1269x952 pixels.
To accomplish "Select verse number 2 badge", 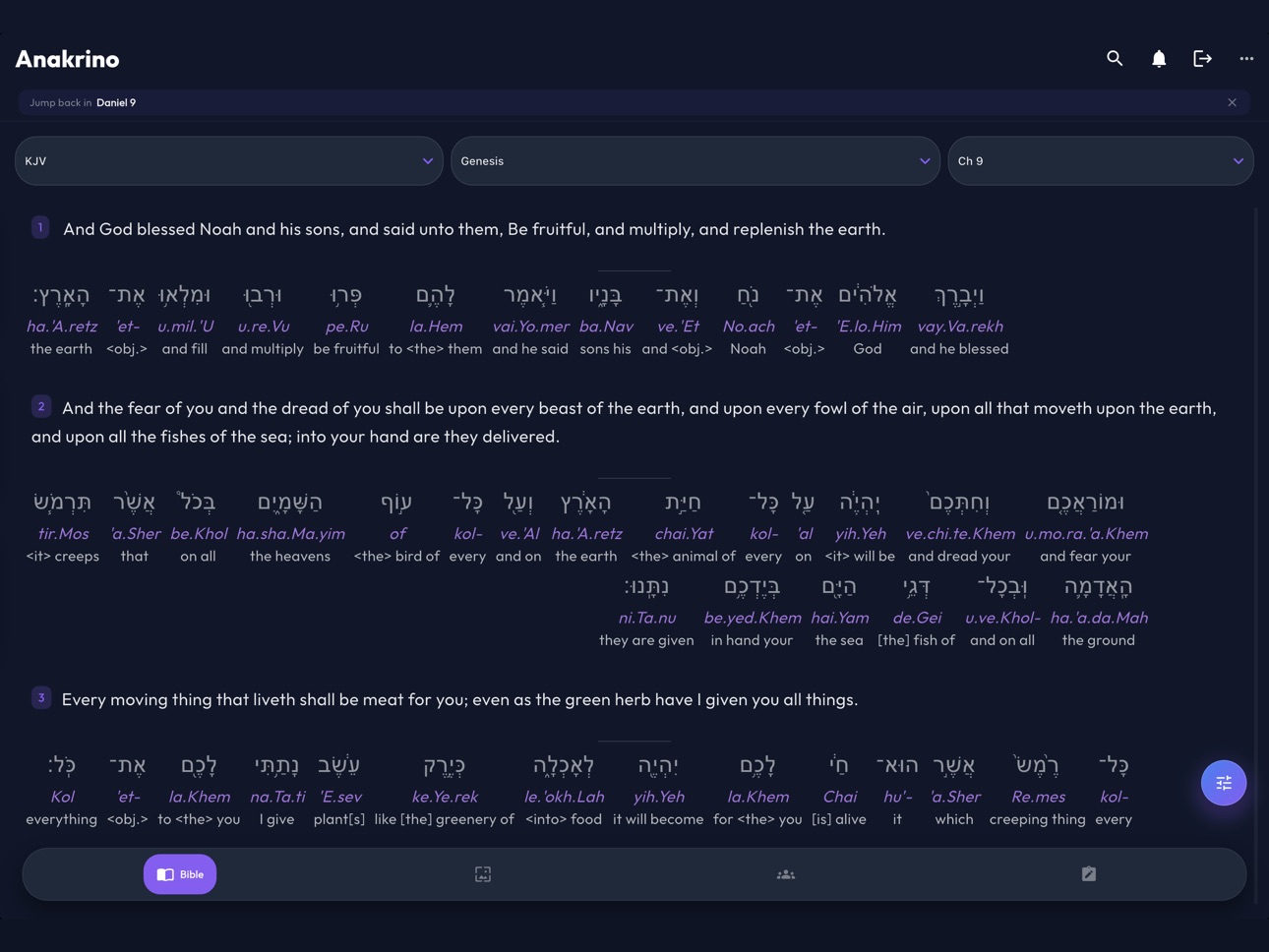I will (40, 406).
